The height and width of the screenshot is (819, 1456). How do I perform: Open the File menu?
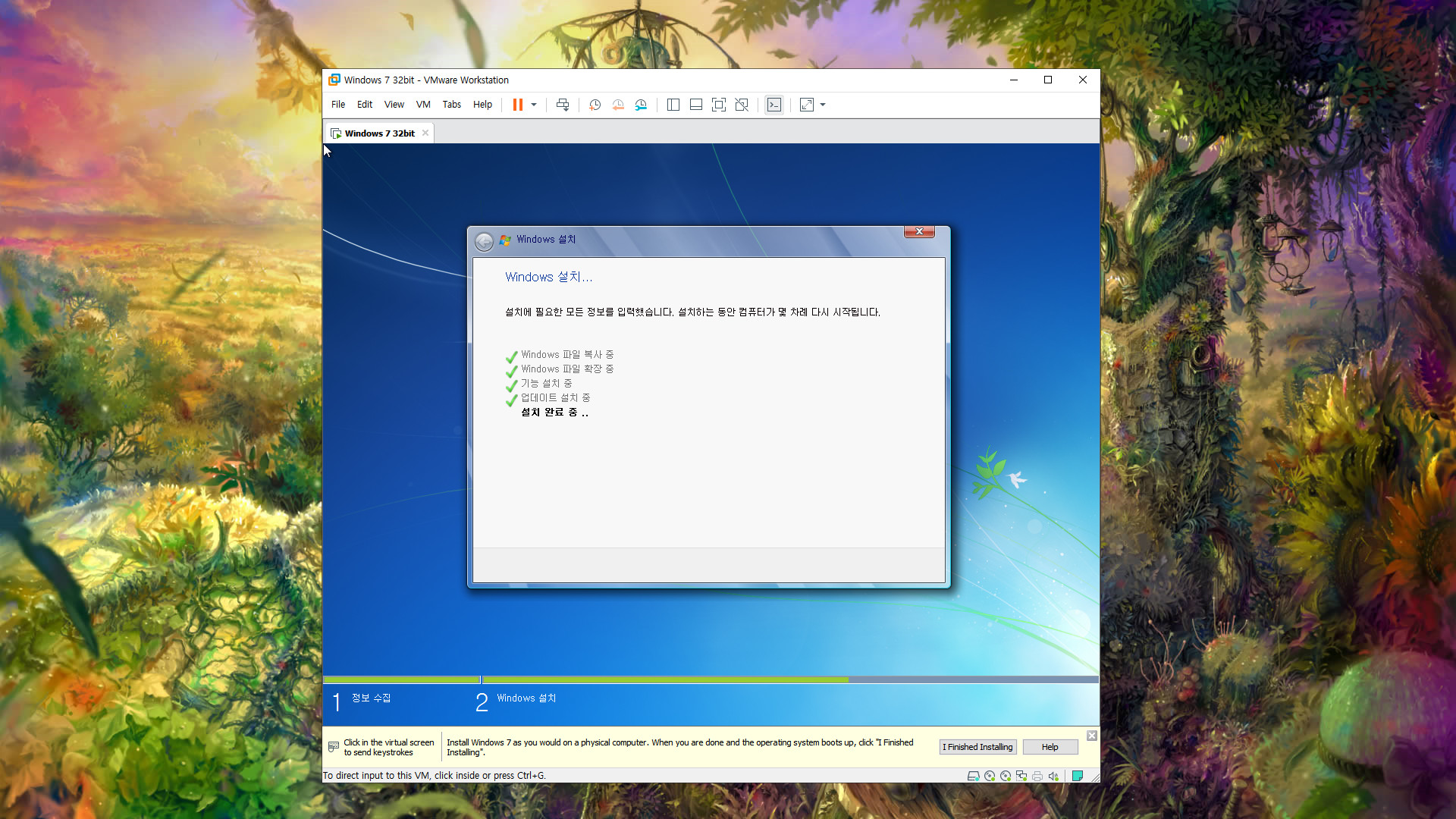pos(338,105)
